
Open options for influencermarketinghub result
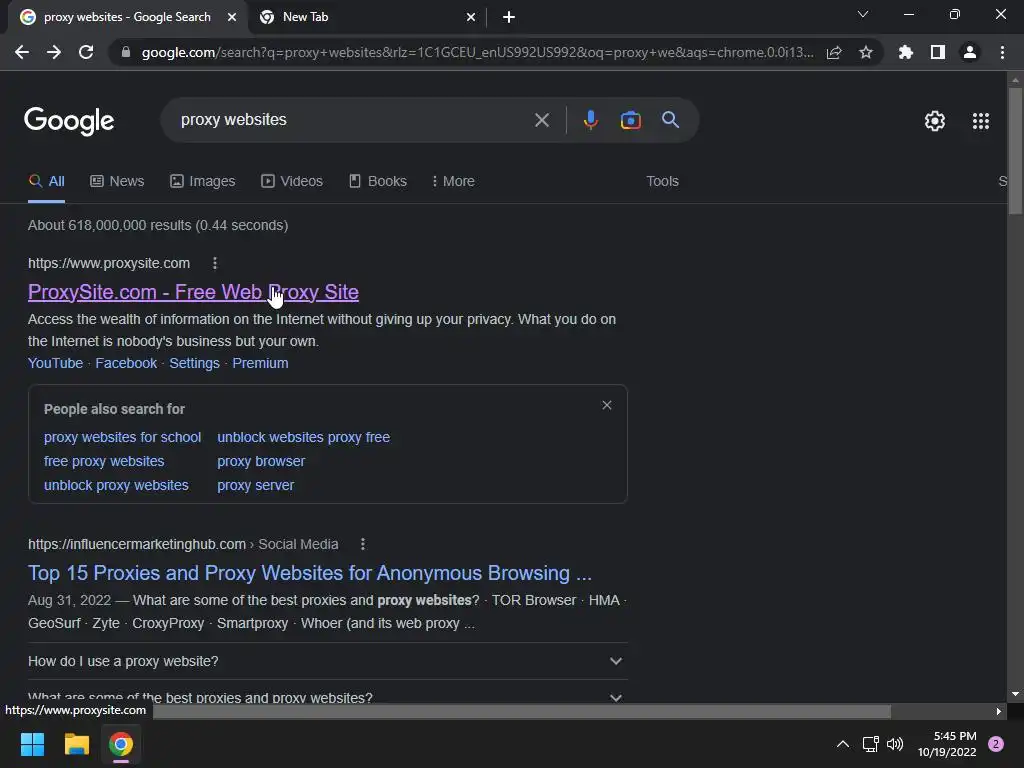(x=363, y=544)
